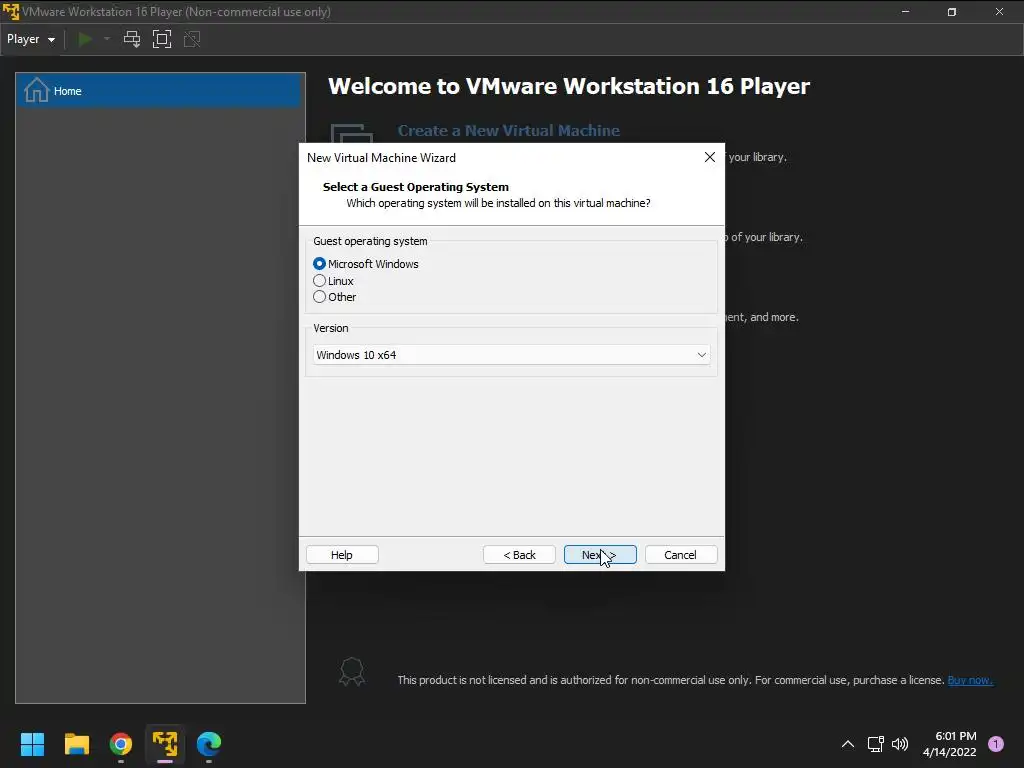Image resolution: width=1024 pixels, height=768 pixels.
Task: Click the Version dropdown chevron arrow
Action: [x=701, y=355]
